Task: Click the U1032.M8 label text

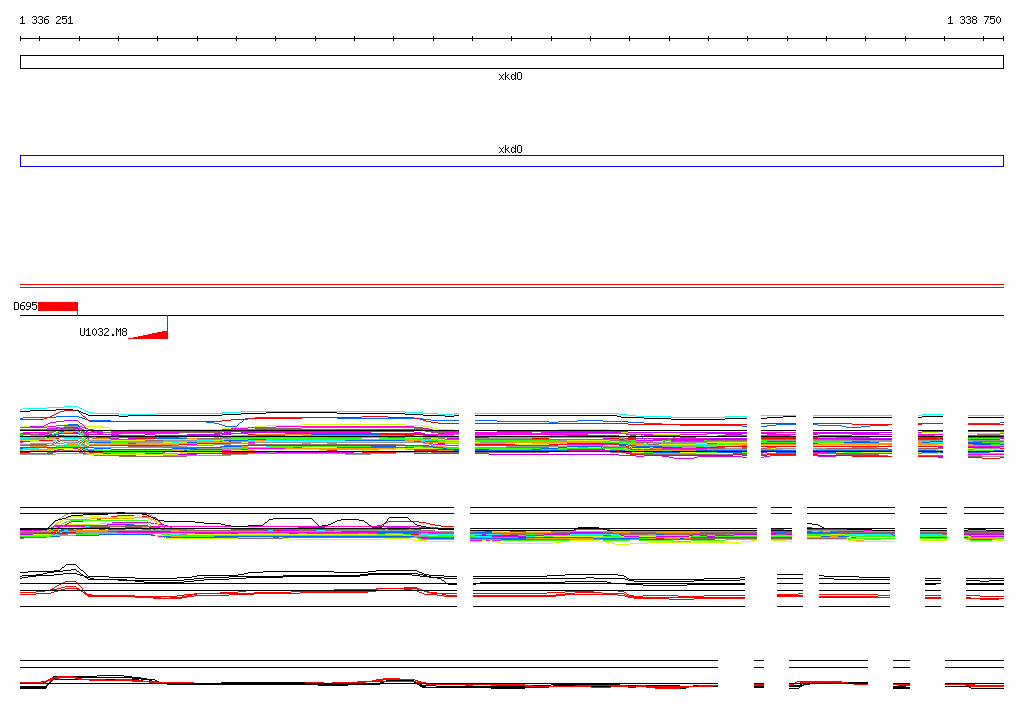Action: tap(103, 333)
